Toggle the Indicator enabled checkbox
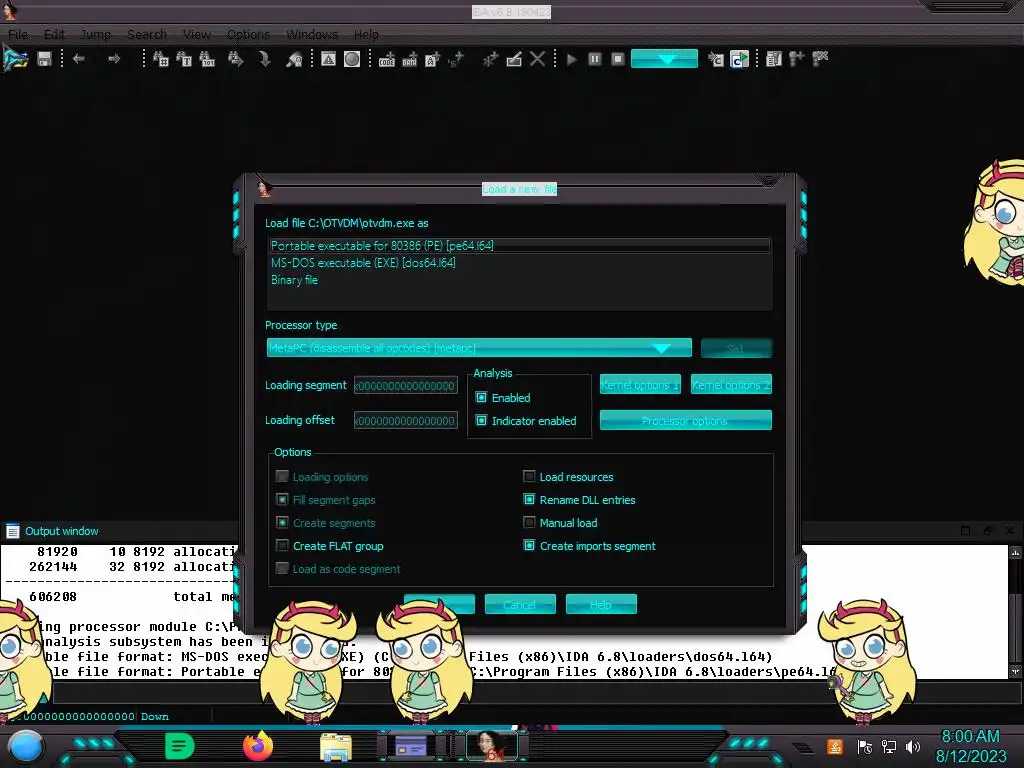 (481, 421)
